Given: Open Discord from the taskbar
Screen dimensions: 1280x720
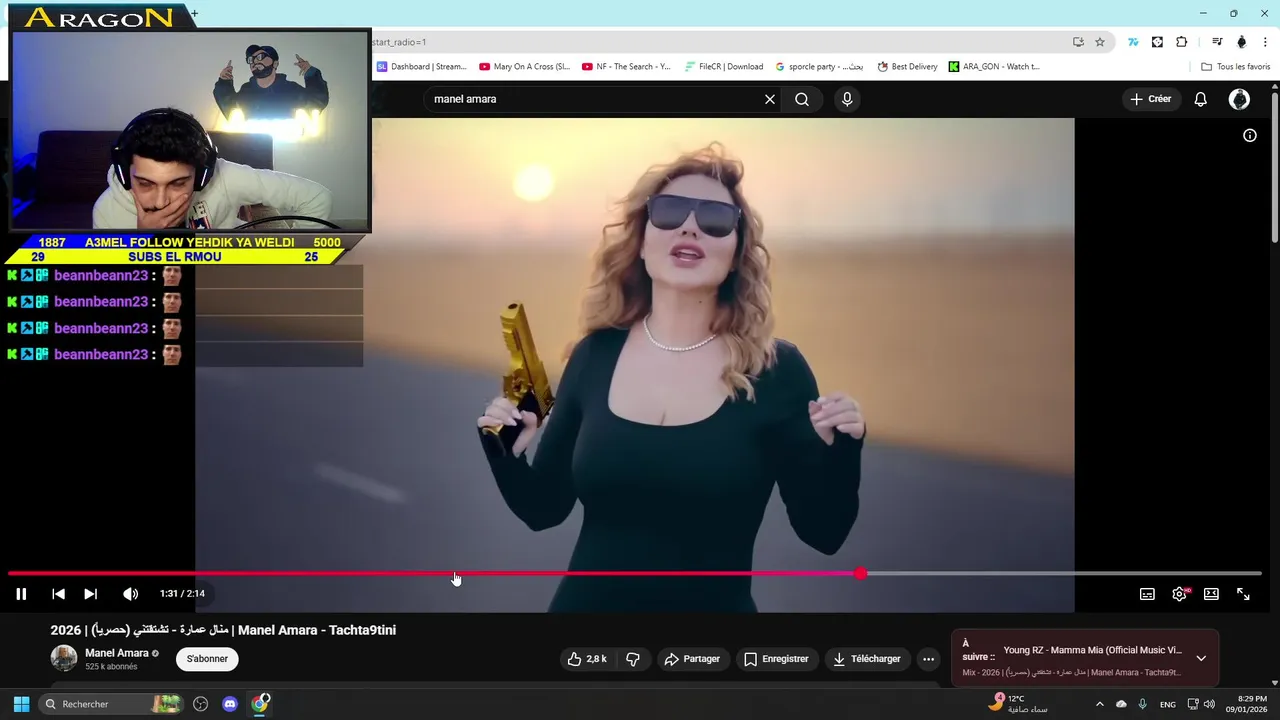Looking at the screenshot, I should pos(230,704).
